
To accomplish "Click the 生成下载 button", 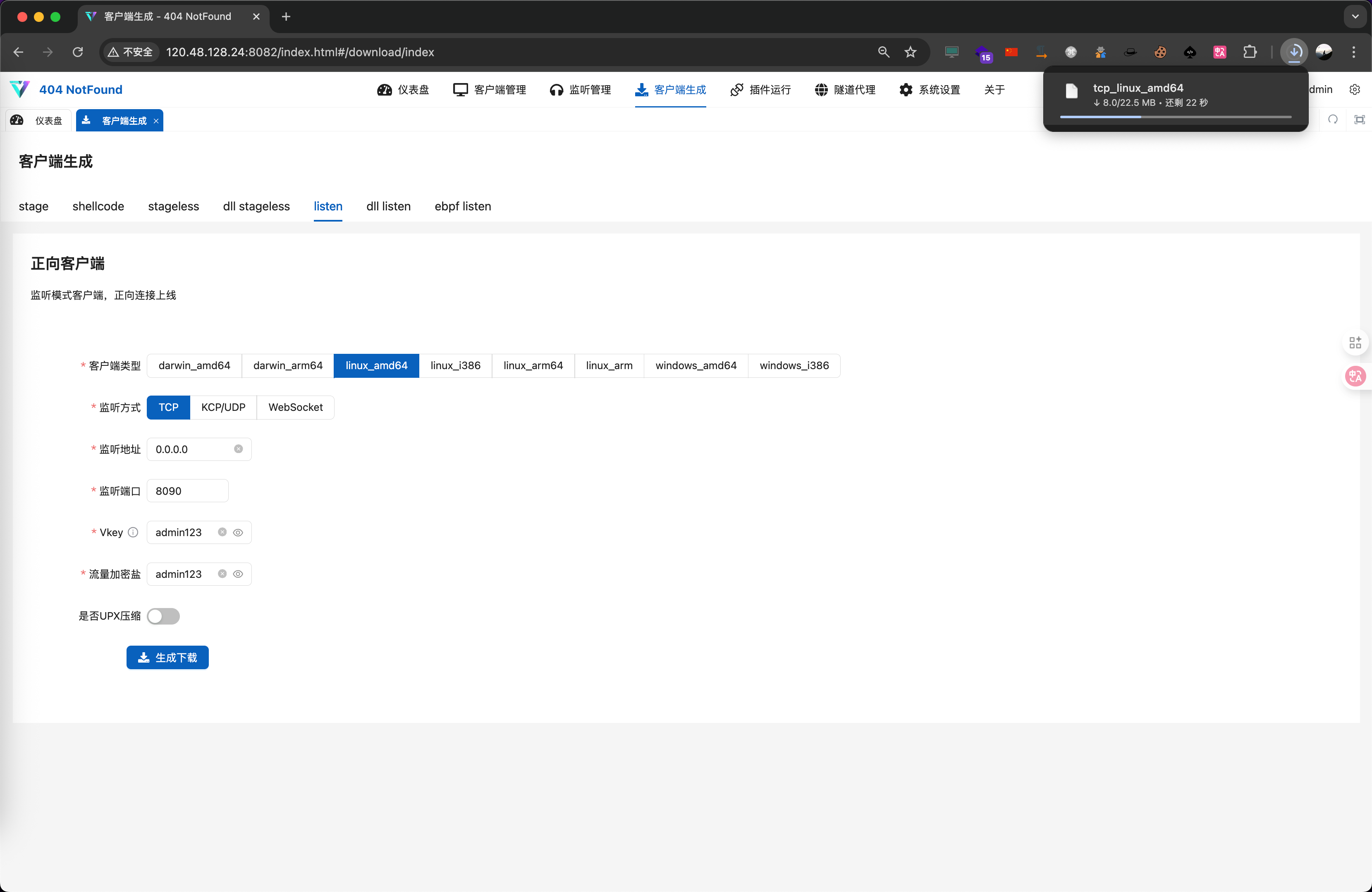I will [167, 658].
